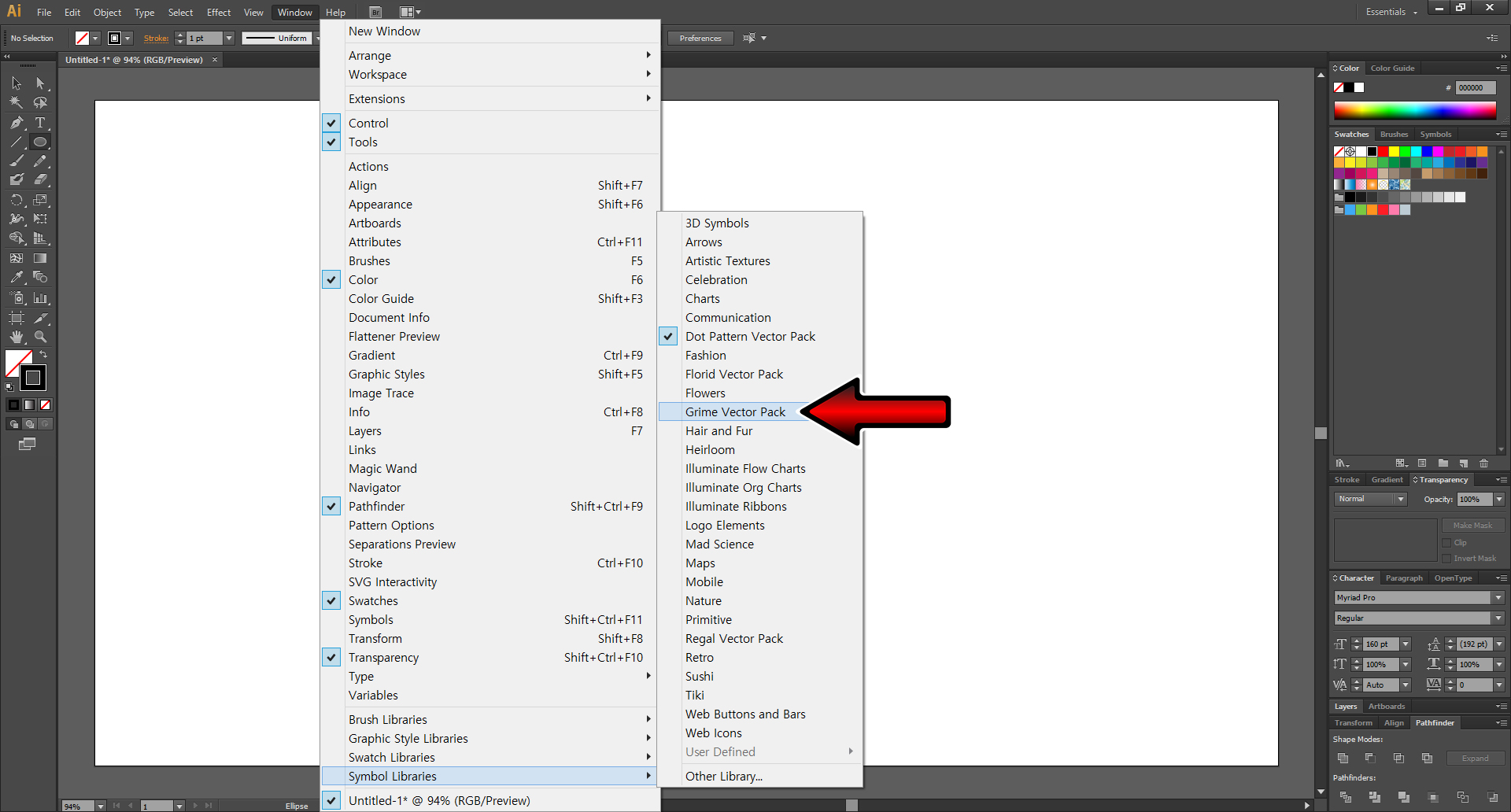Select the Ellipse tool in toolbox
Viewport: 1511px width, 812px height.
40,142
